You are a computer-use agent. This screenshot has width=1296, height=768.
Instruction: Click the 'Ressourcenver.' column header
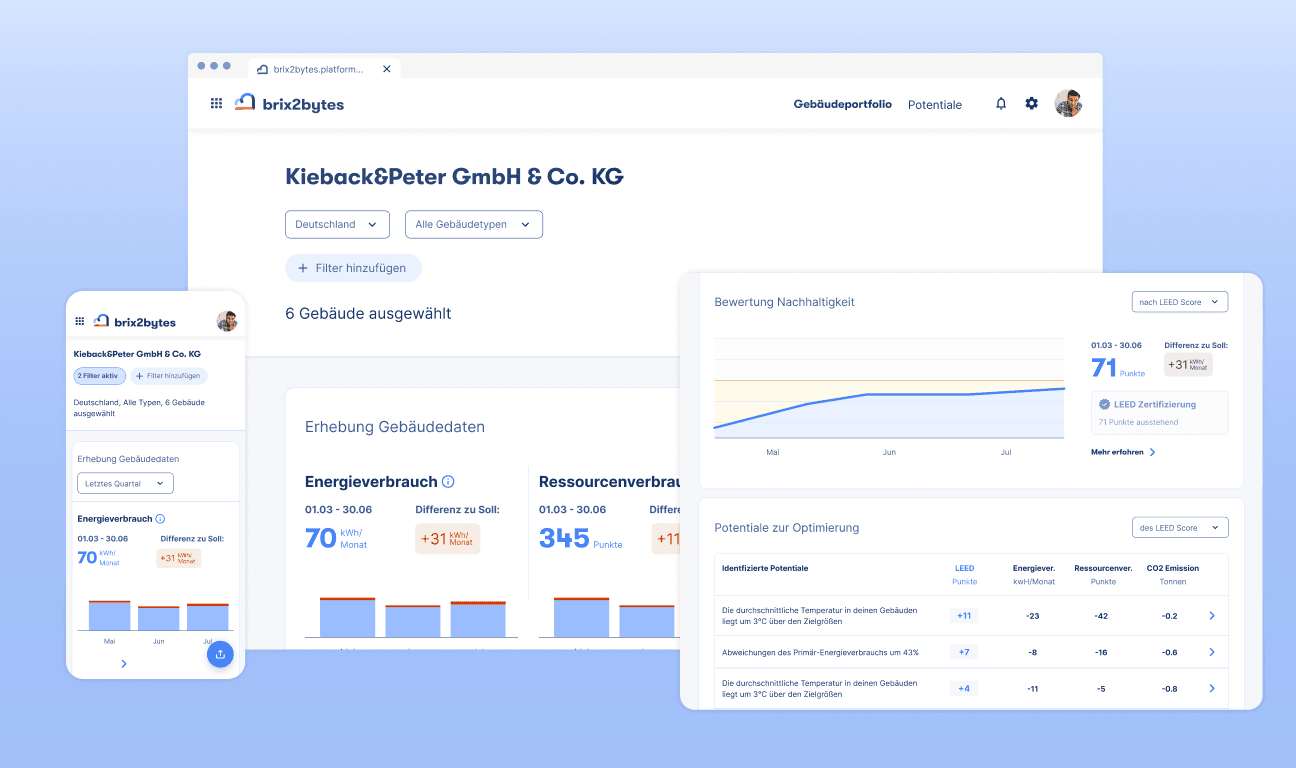pyautogui.click(x=1103, y=568)
